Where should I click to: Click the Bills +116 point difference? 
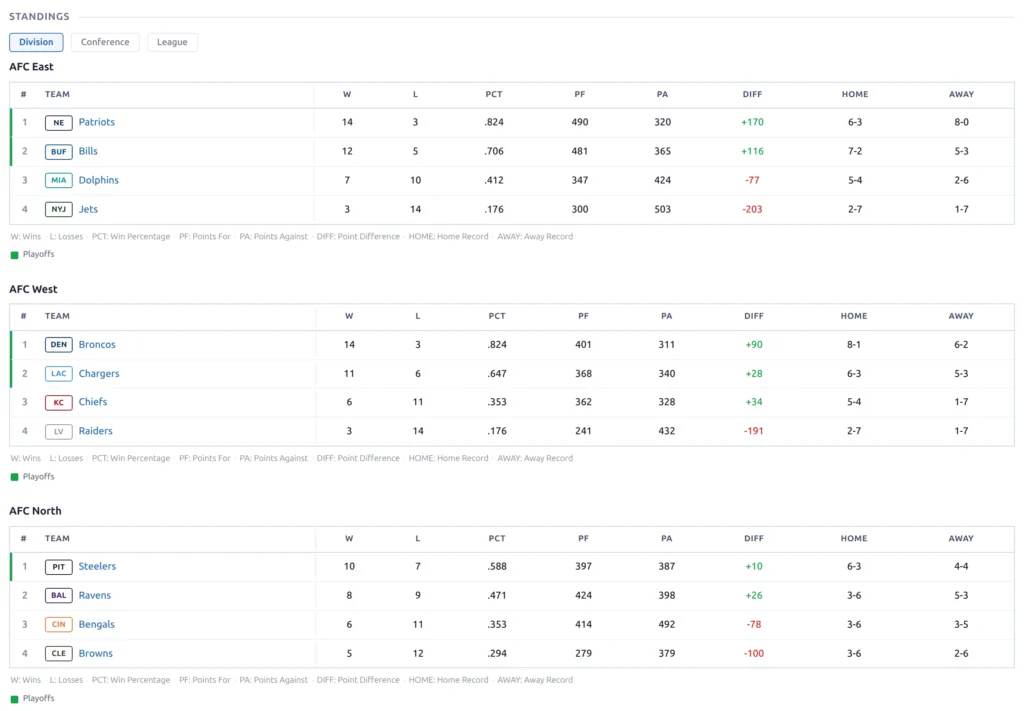pyautogui.click(x=752, y=151)
